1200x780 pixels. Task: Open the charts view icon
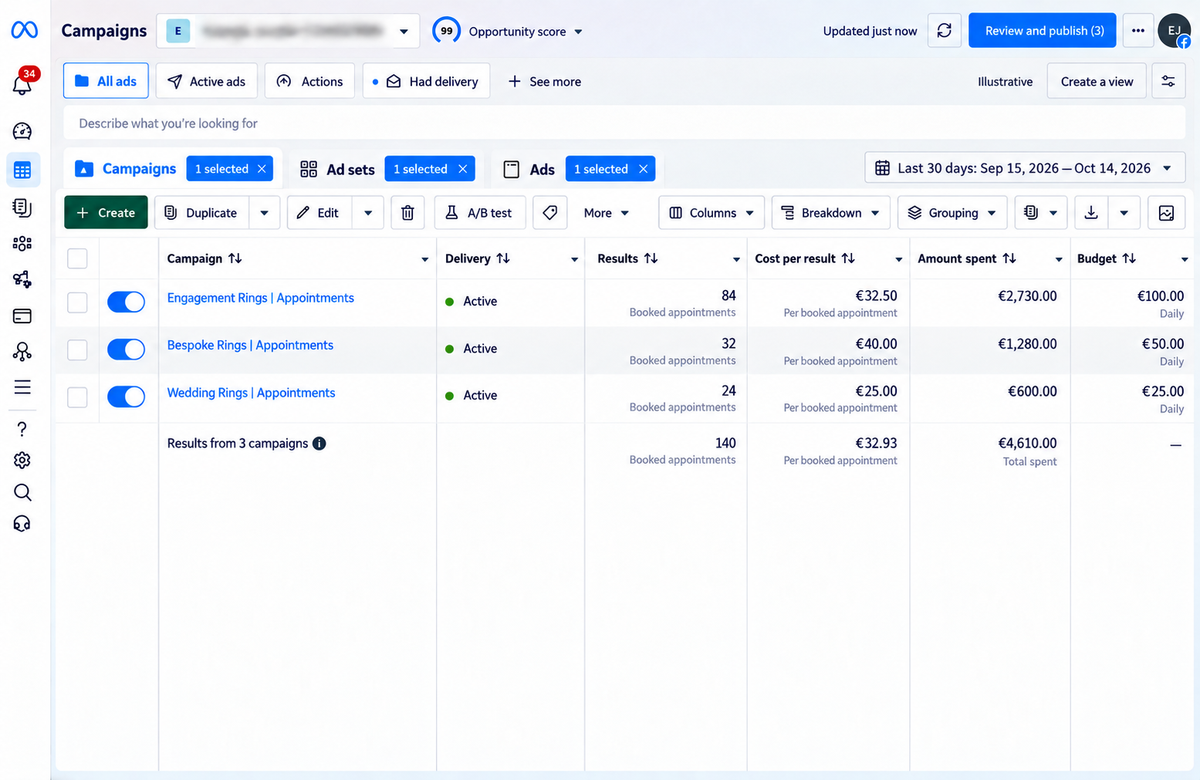click(x=1166, y=213)
